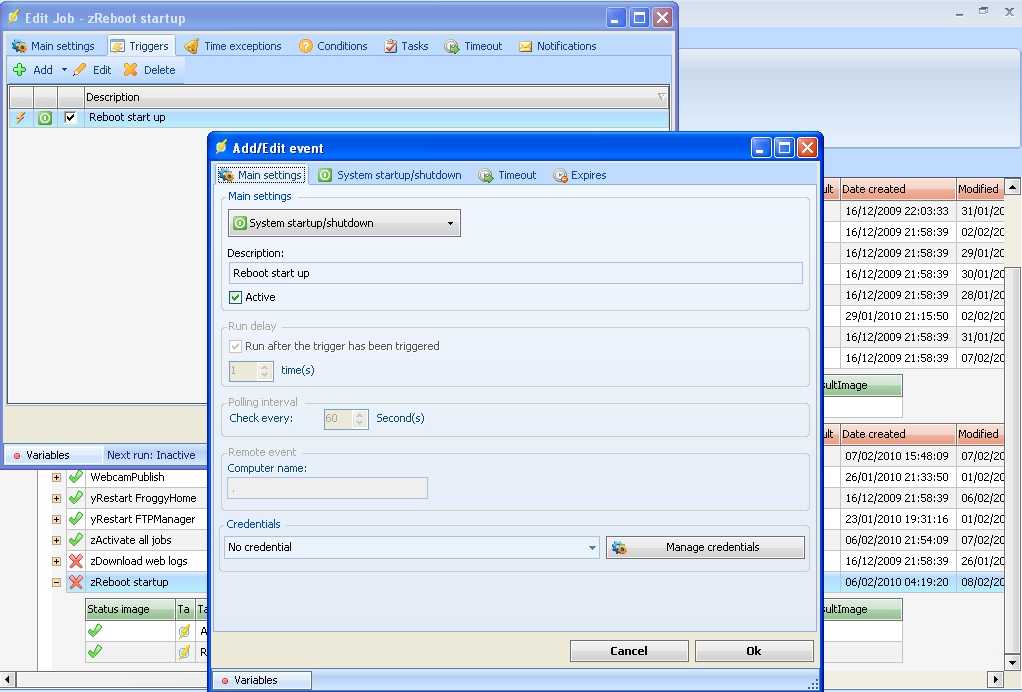The image size is (1022, 692).
Task: Click the Time exceptions tab icon
Action: click(192, 46)
